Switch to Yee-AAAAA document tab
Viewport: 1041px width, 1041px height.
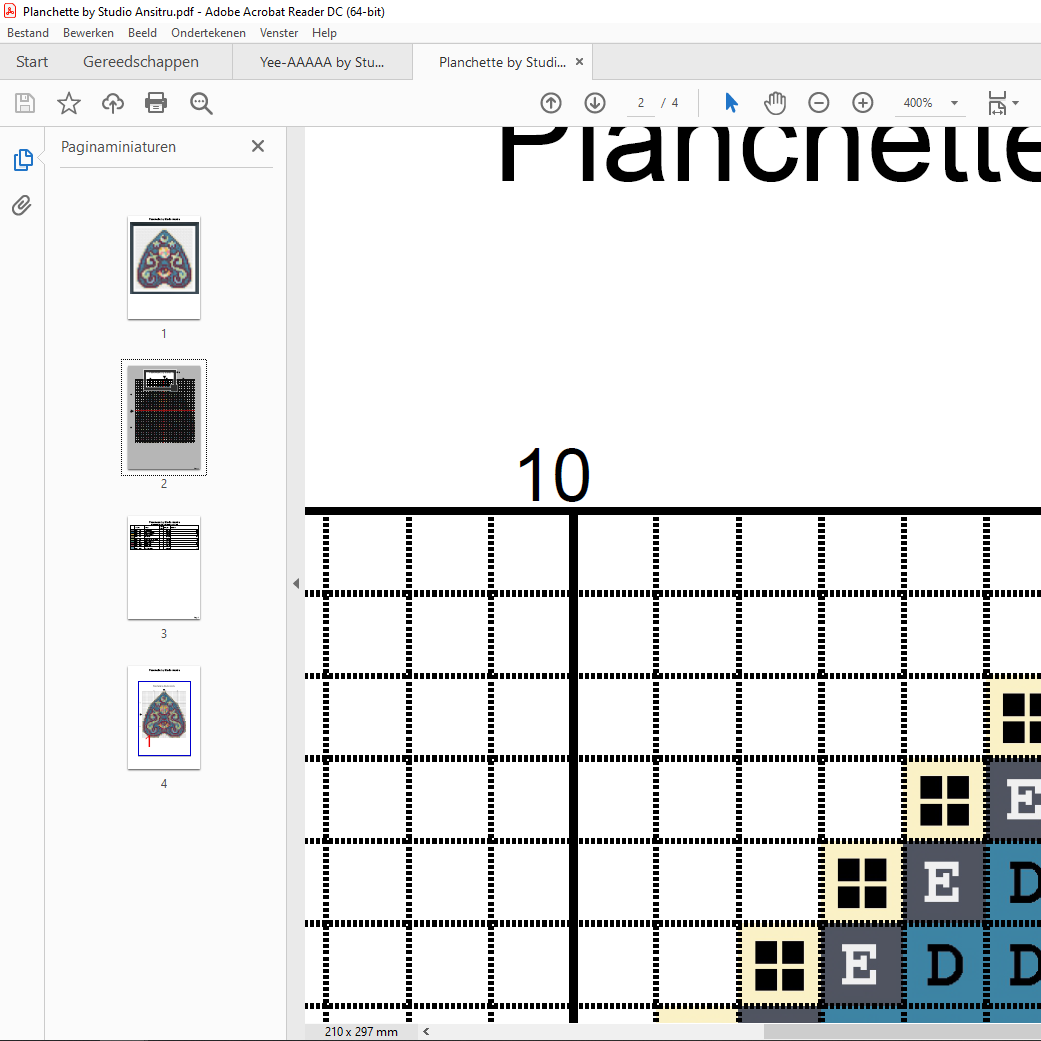pyautogui.click(x=322, y=62)
